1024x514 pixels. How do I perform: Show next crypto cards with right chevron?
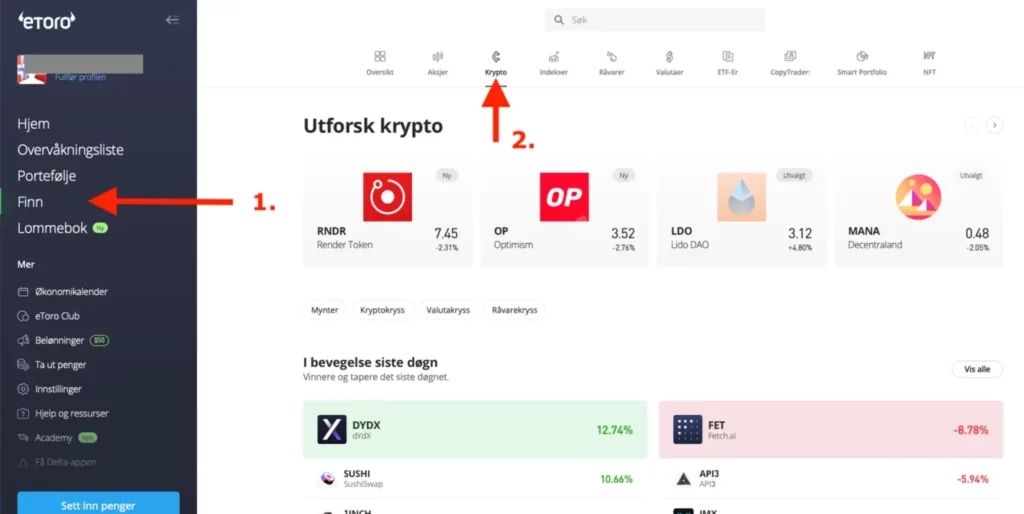995,125
